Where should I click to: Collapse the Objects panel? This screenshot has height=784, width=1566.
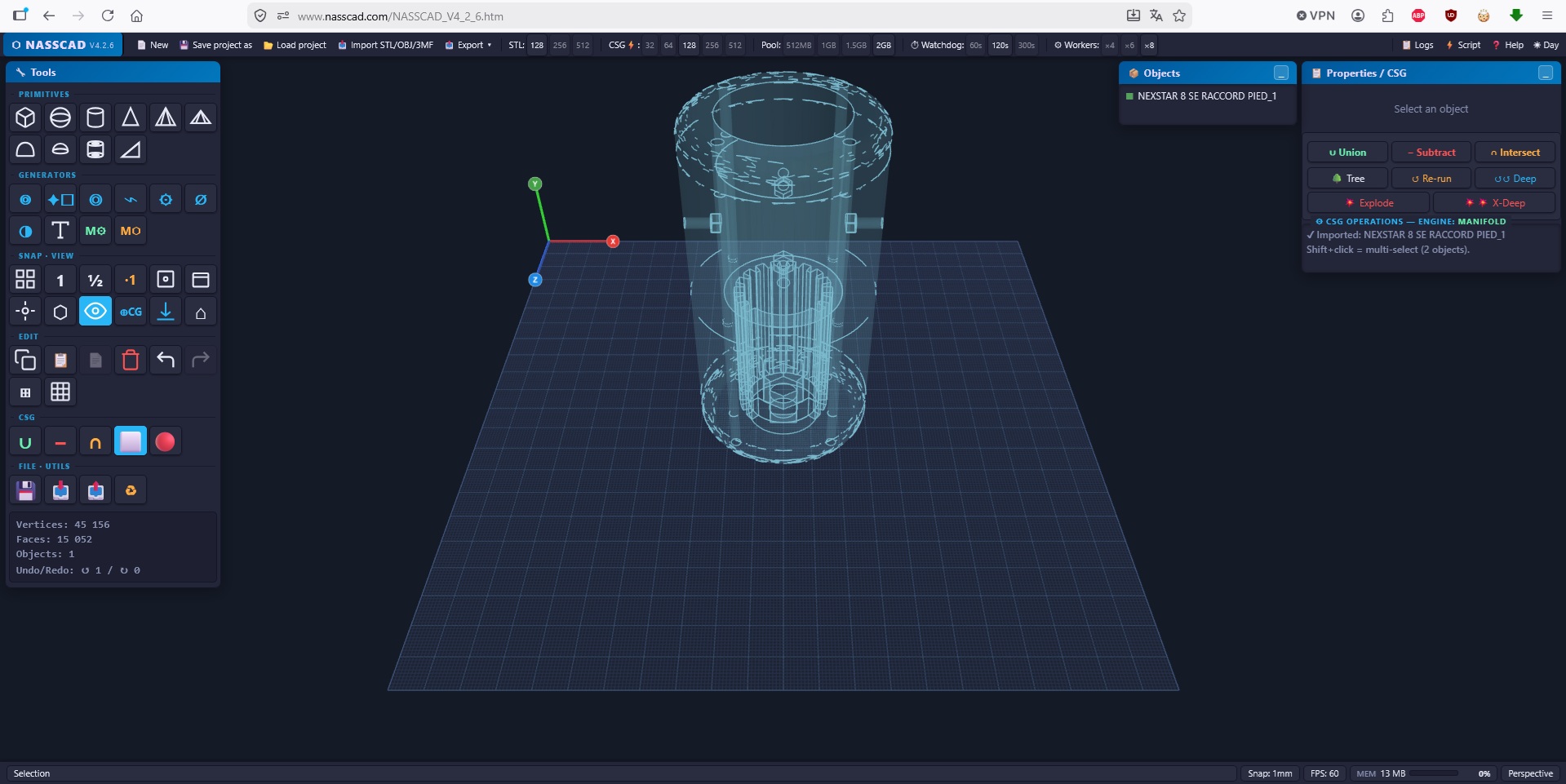coord(1281,73)
